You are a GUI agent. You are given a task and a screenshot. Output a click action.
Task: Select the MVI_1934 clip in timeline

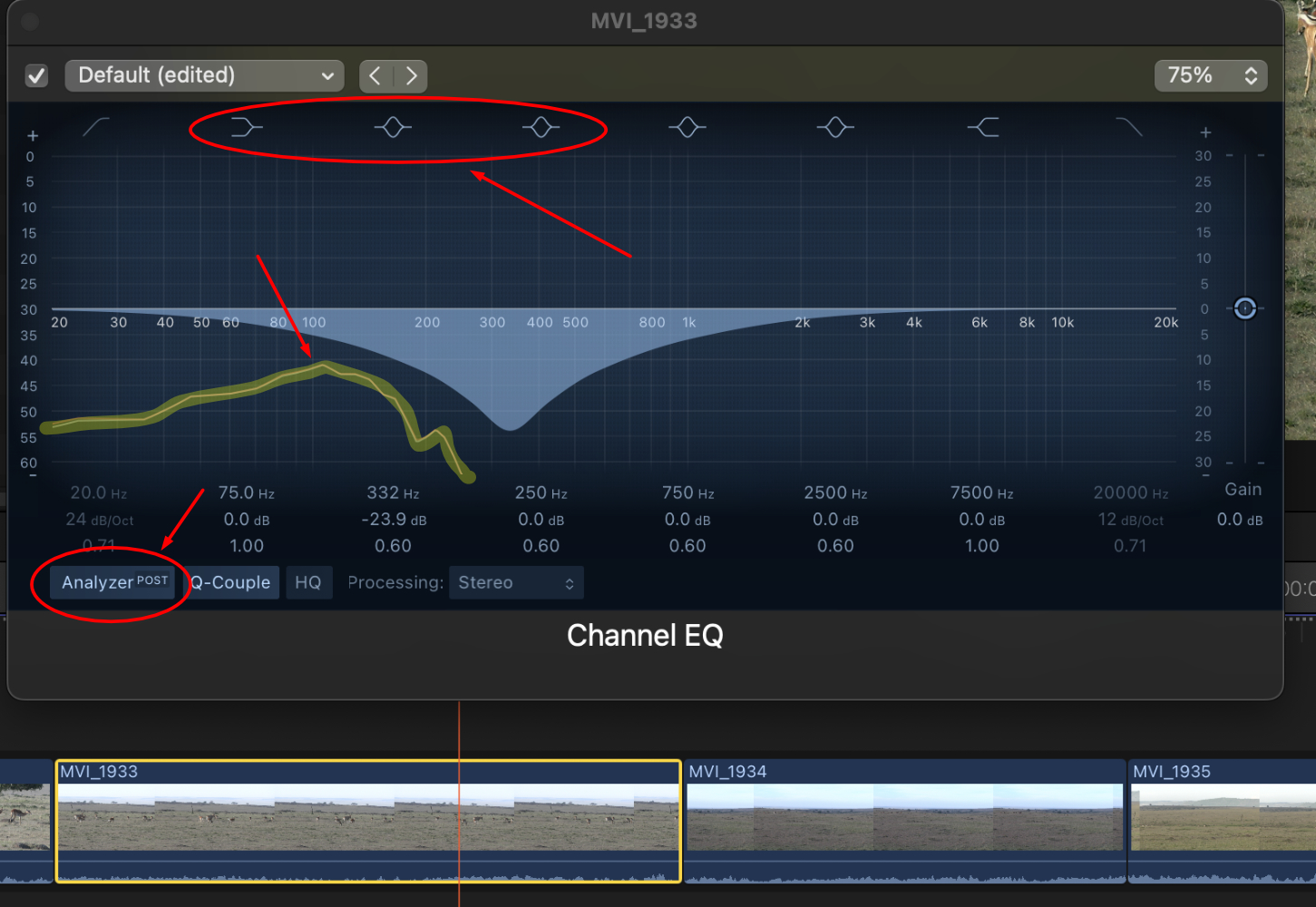[903, 816]
